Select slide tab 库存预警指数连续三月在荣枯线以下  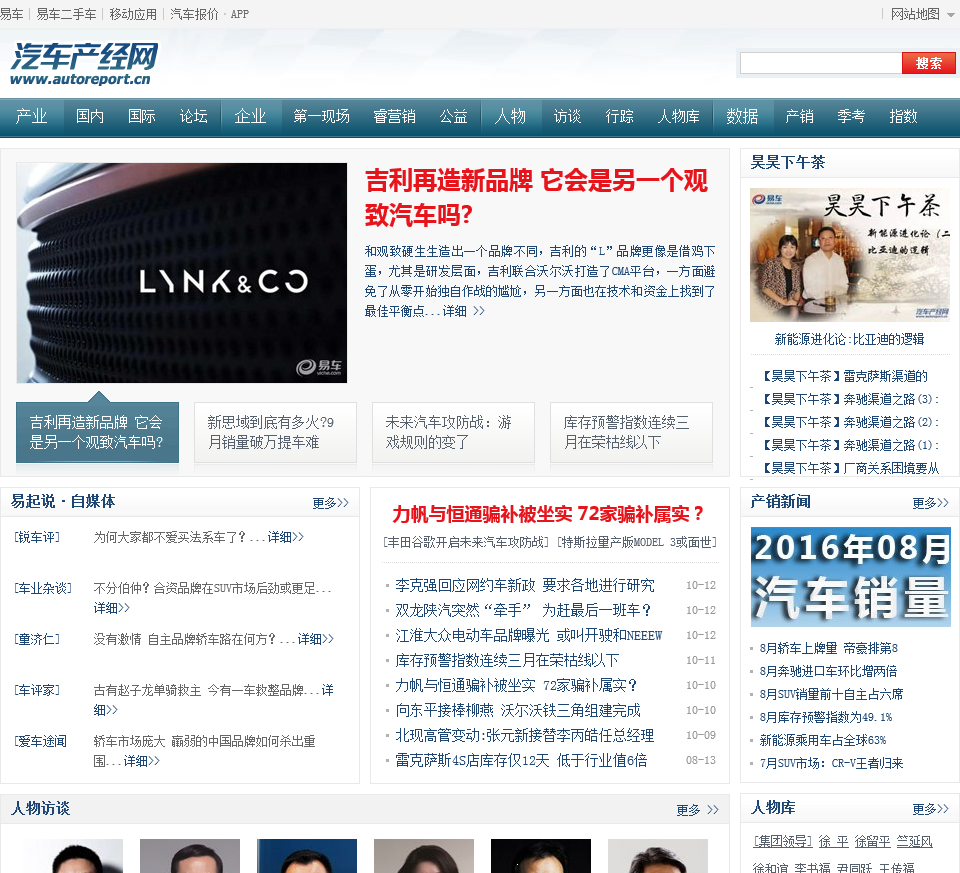coord(631,432)
